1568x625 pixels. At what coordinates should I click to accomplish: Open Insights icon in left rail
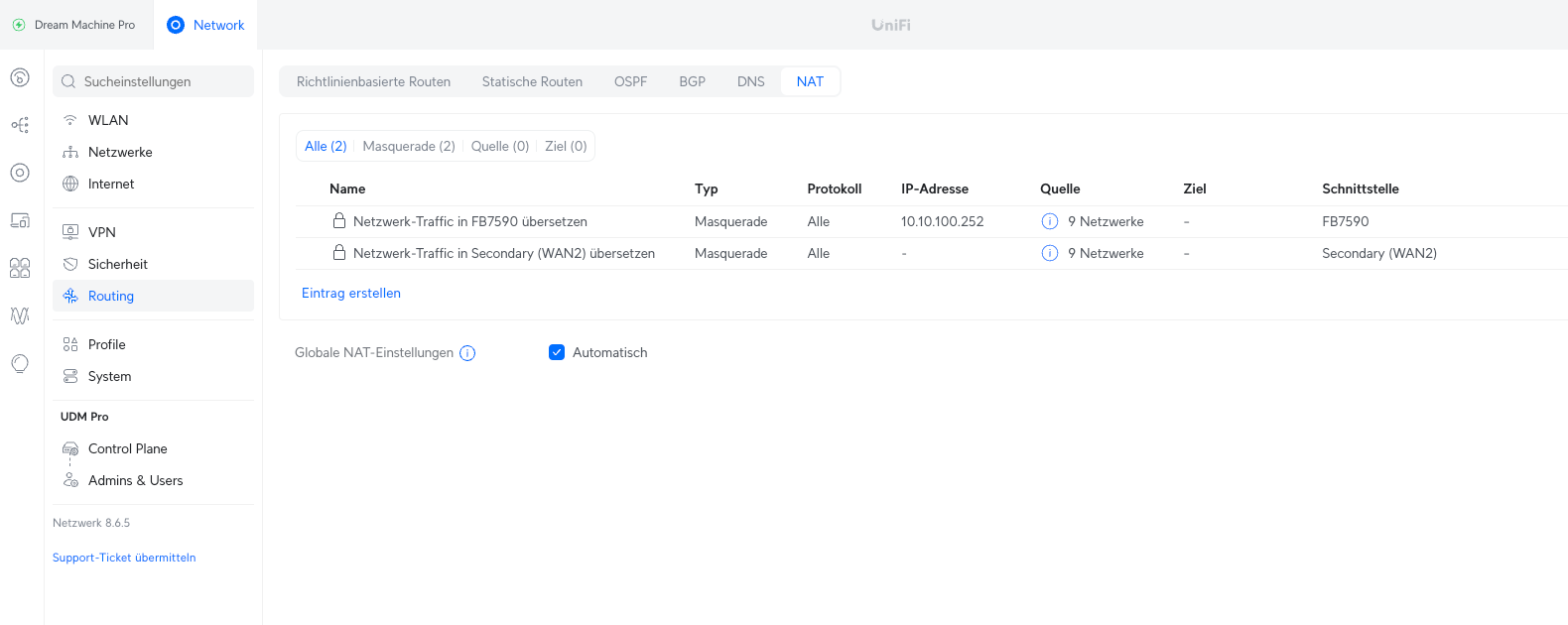20,315
